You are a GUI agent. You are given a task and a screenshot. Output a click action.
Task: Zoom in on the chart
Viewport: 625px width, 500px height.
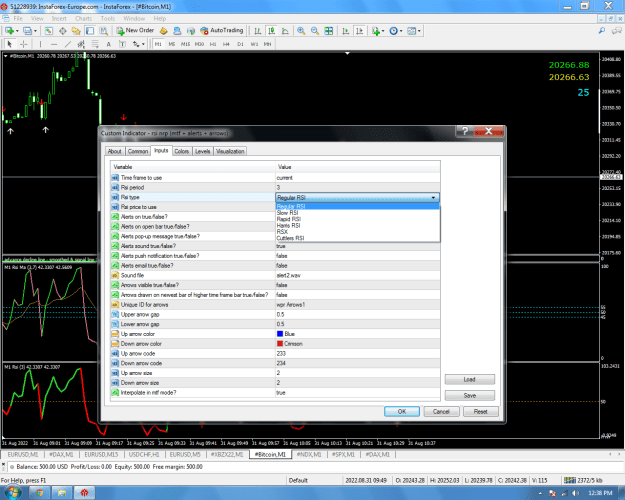pos(301,31)
